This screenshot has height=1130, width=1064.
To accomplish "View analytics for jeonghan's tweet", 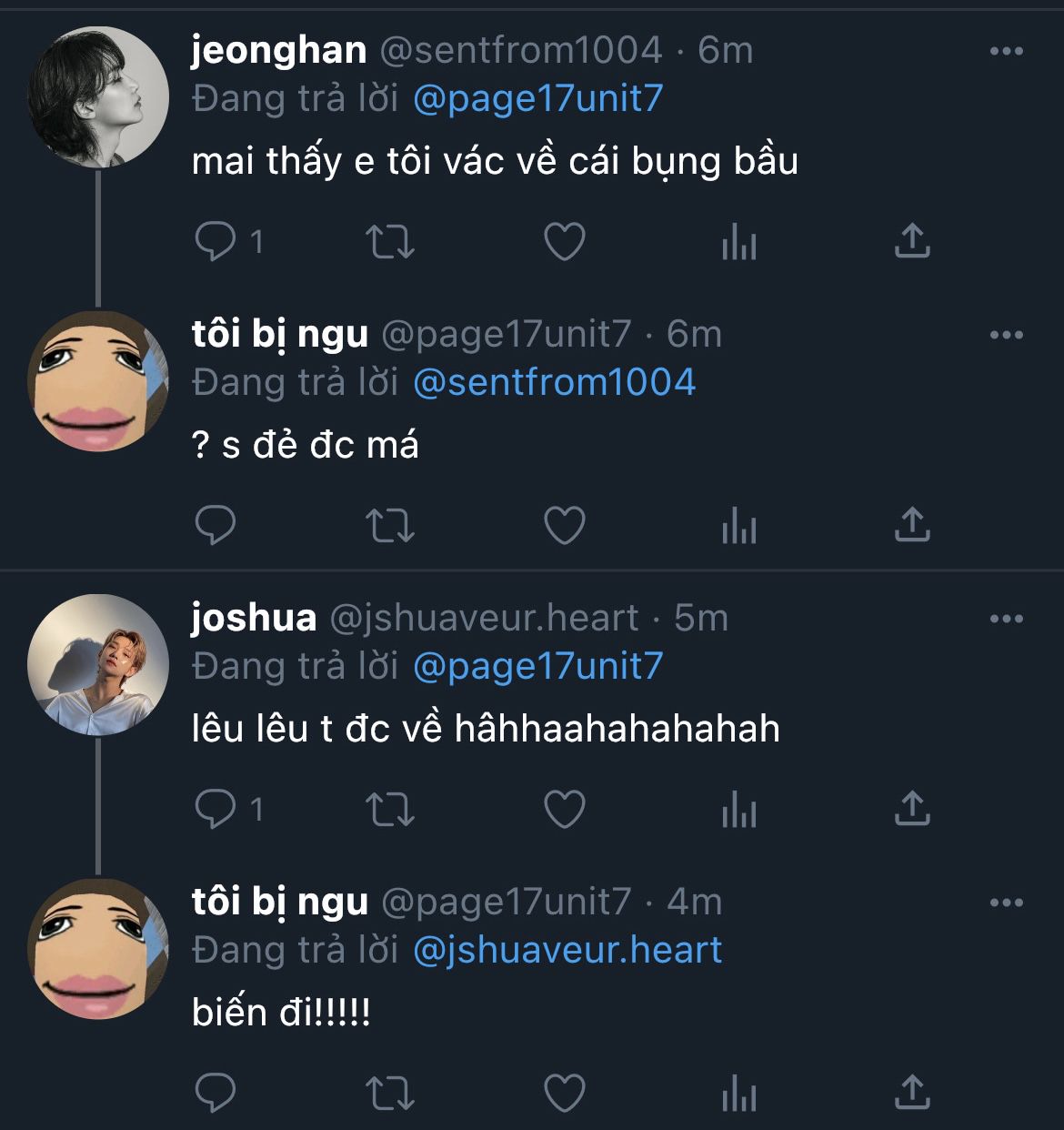I will [x=738, y=243].
